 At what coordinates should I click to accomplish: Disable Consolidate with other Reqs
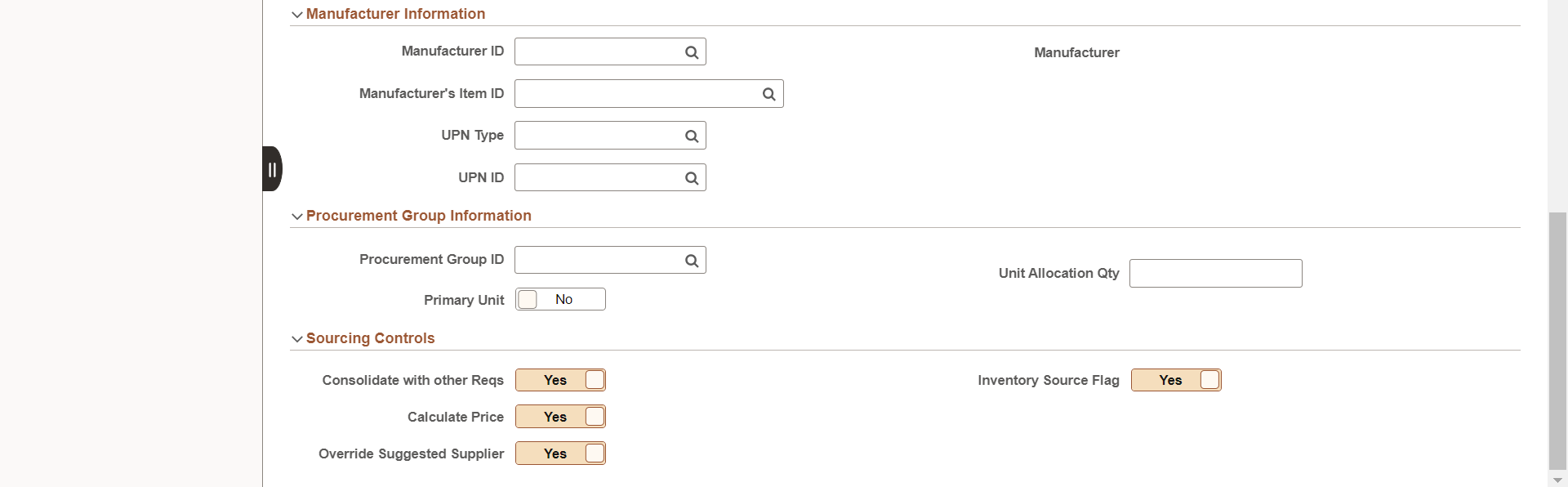pyautogui.click(x=559, y=380)
